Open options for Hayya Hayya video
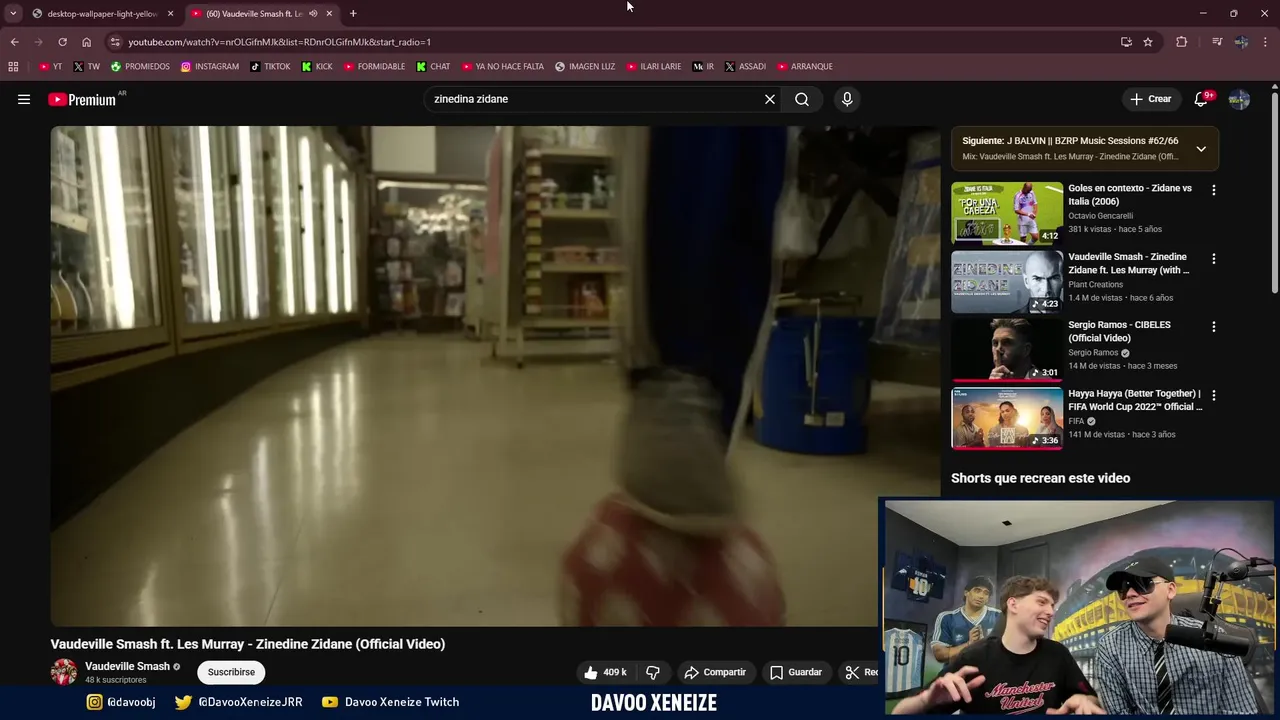Image resolution: width=1280 pixels, height=720 pixels. click(1214, 395)
